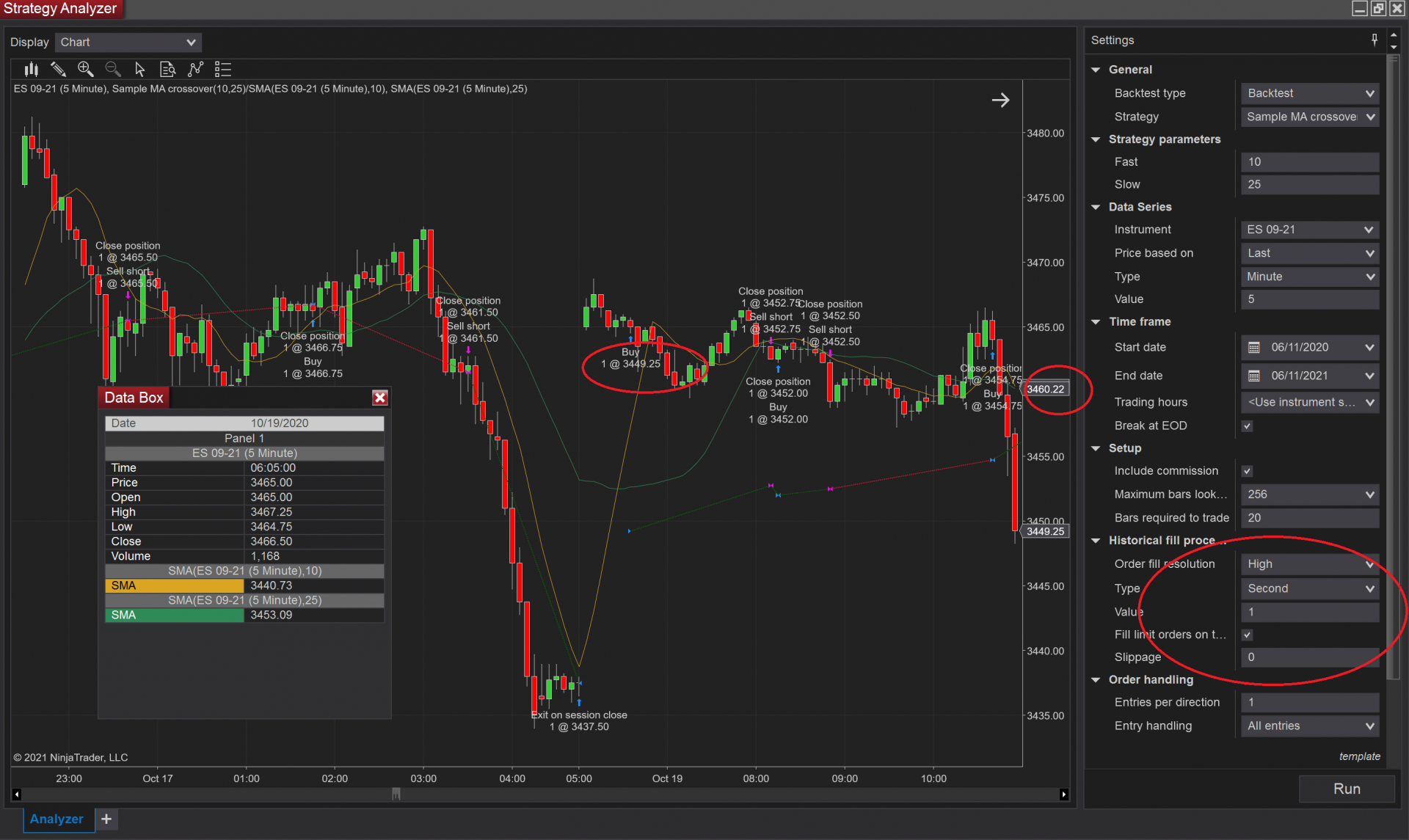Screen dimensions: 1409x840
Task: Click the indicators line graph icon
Action: tap(195, 70)
